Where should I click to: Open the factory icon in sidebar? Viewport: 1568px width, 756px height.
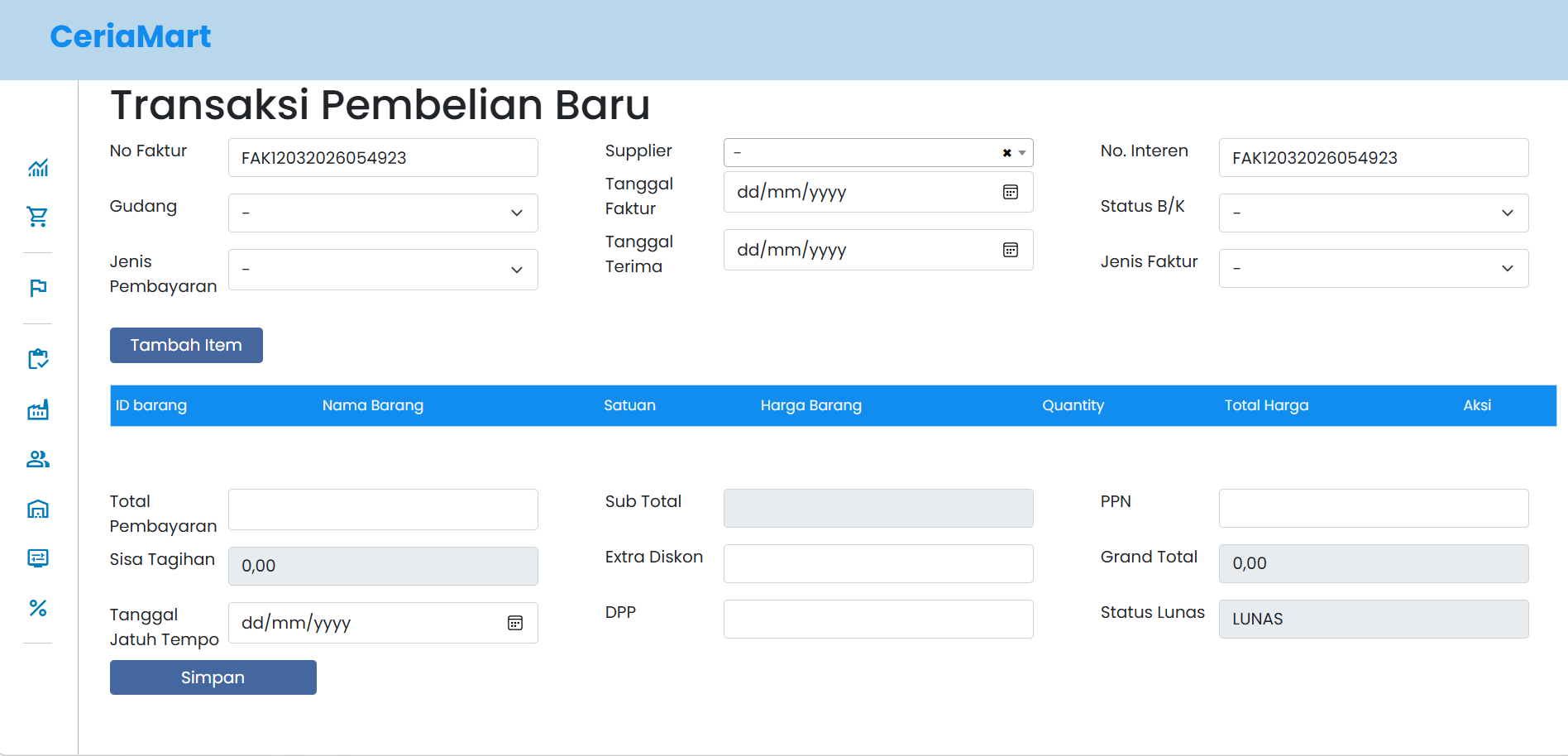pyautogui.click(x=38, y=409)
